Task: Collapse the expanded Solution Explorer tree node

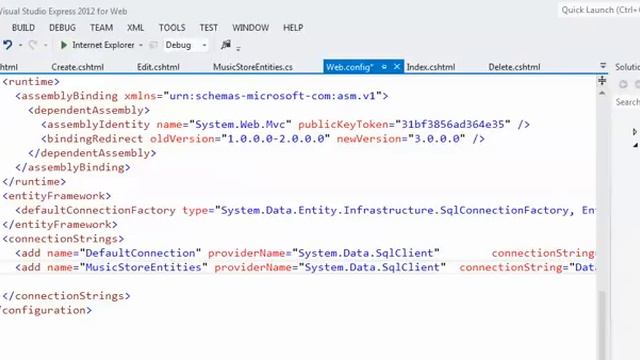Action: coord(635,145)
